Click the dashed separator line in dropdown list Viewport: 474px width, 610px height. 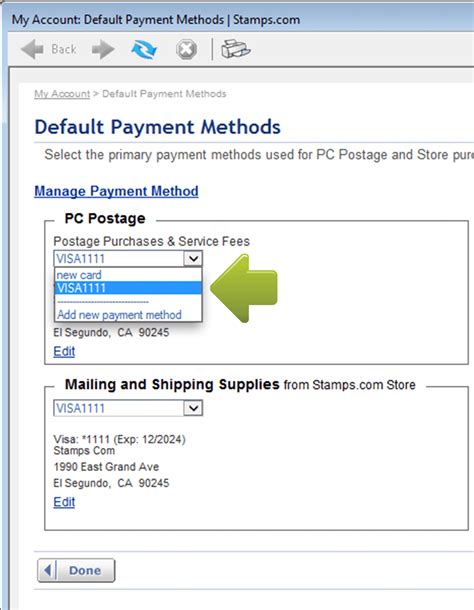point(103,301)
